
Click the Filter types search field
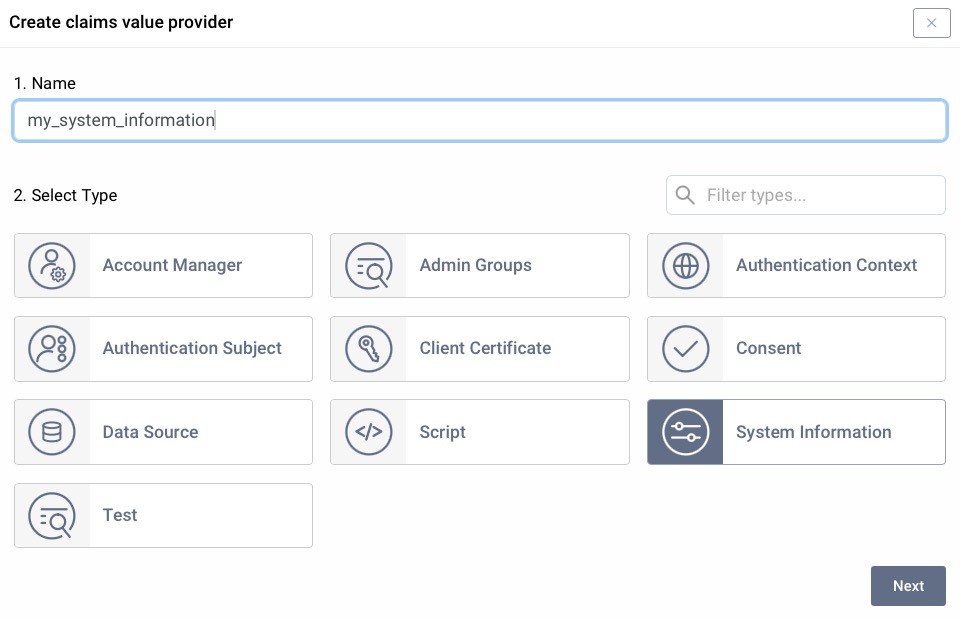pyautogui.click(x=820, y=195)
